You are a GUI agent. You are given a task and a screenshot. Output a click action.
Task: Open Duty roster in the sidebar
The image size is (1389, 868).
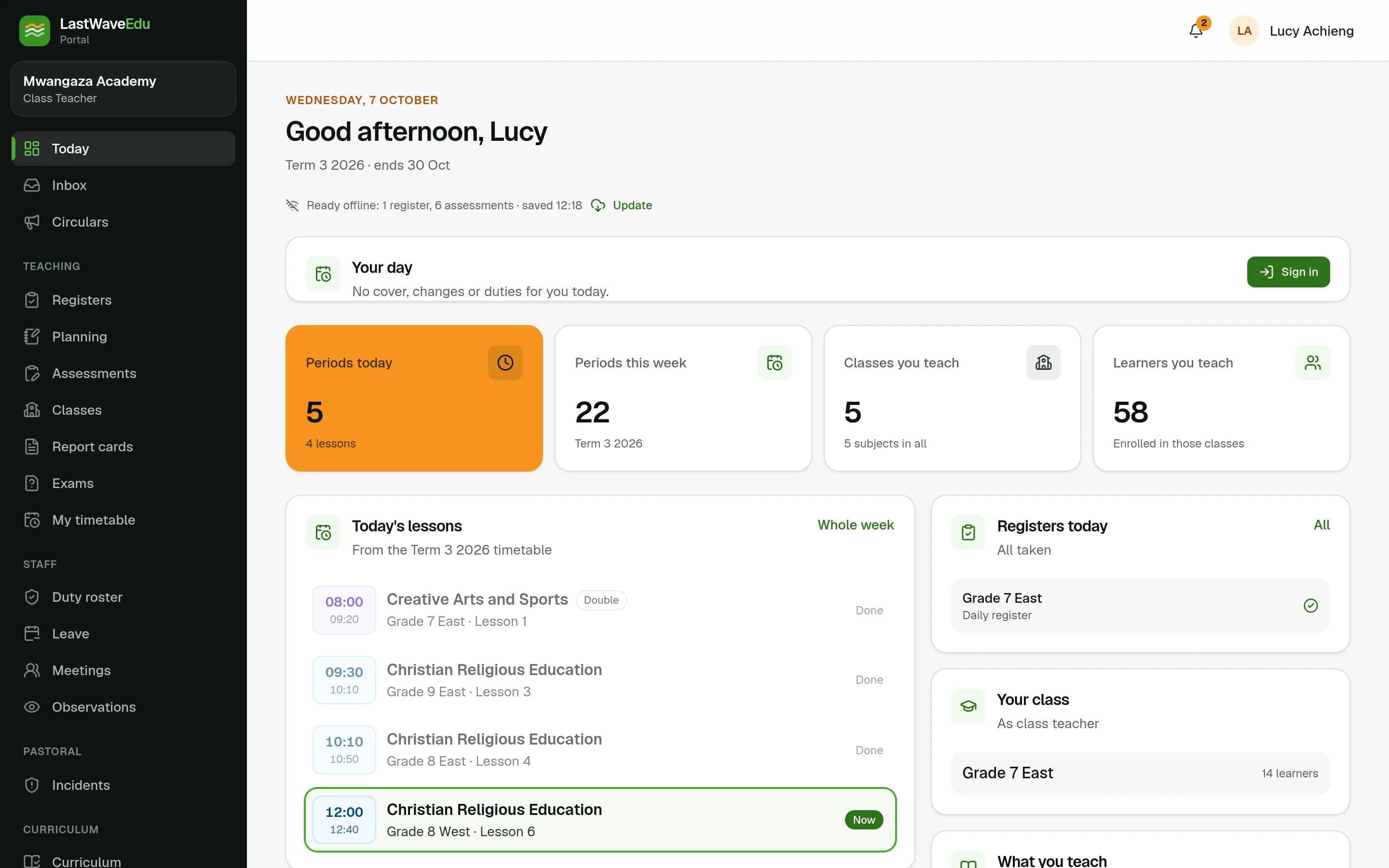(x=123, y=597)
